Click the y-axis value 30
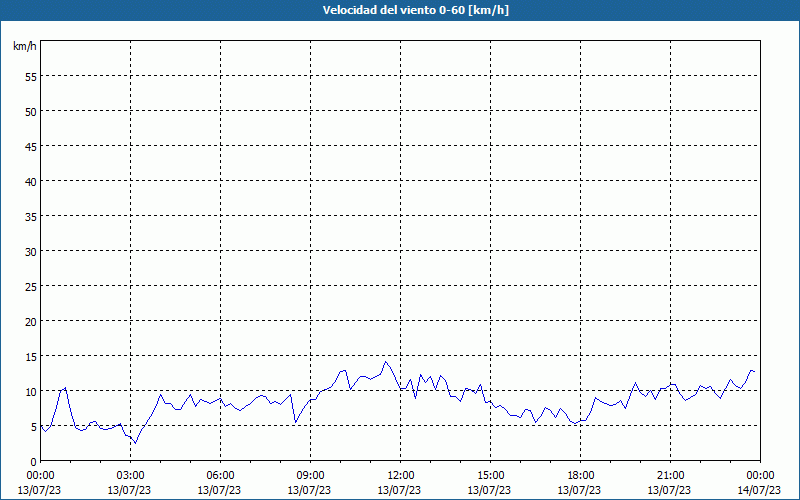The width and height of the screenshot is (800, 500). point(31,252)
